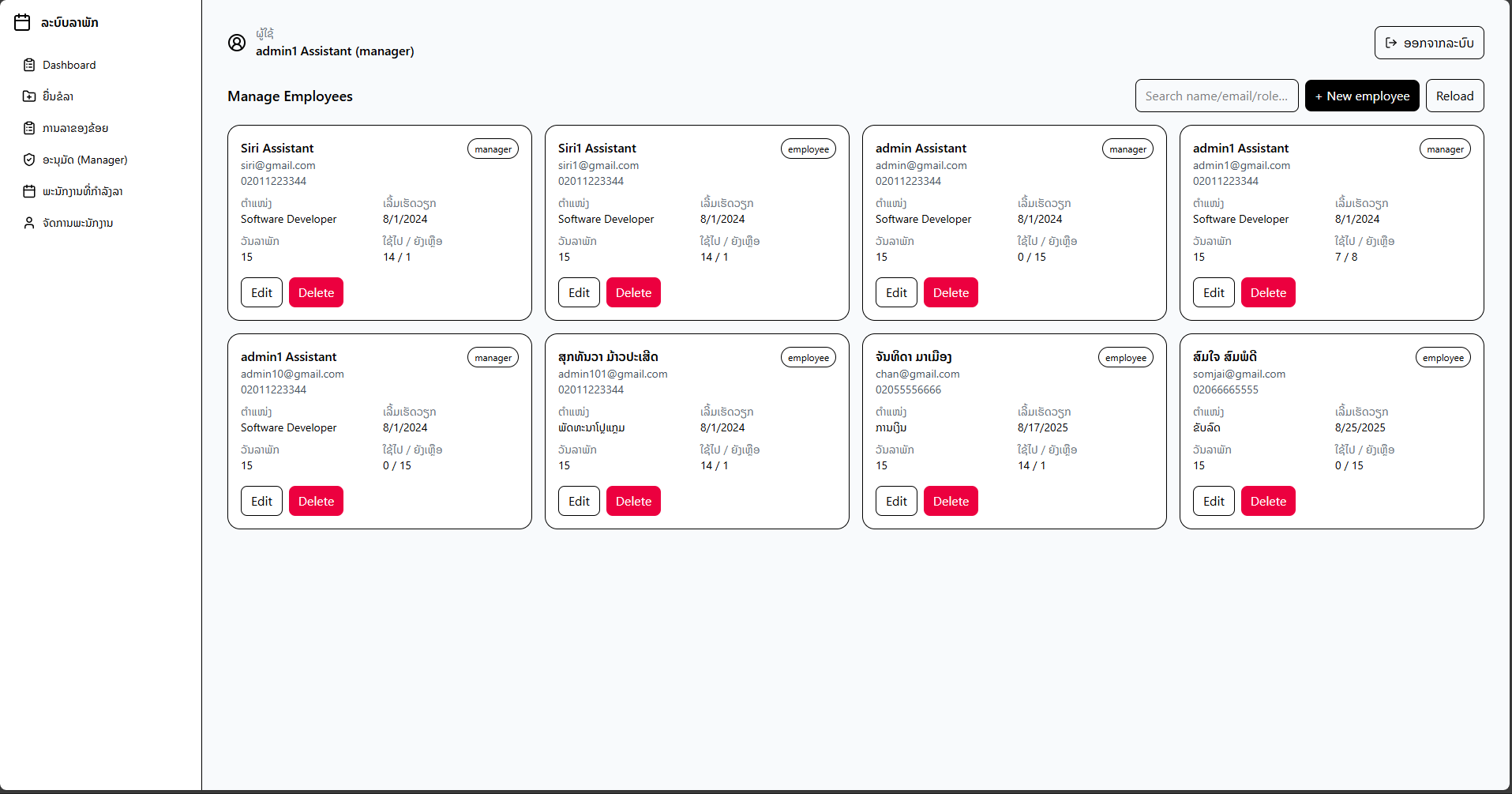Open ອະນຸມັດ (Manager) in the sidebar
Viewport: 1512px width, 794px height.
84,160
